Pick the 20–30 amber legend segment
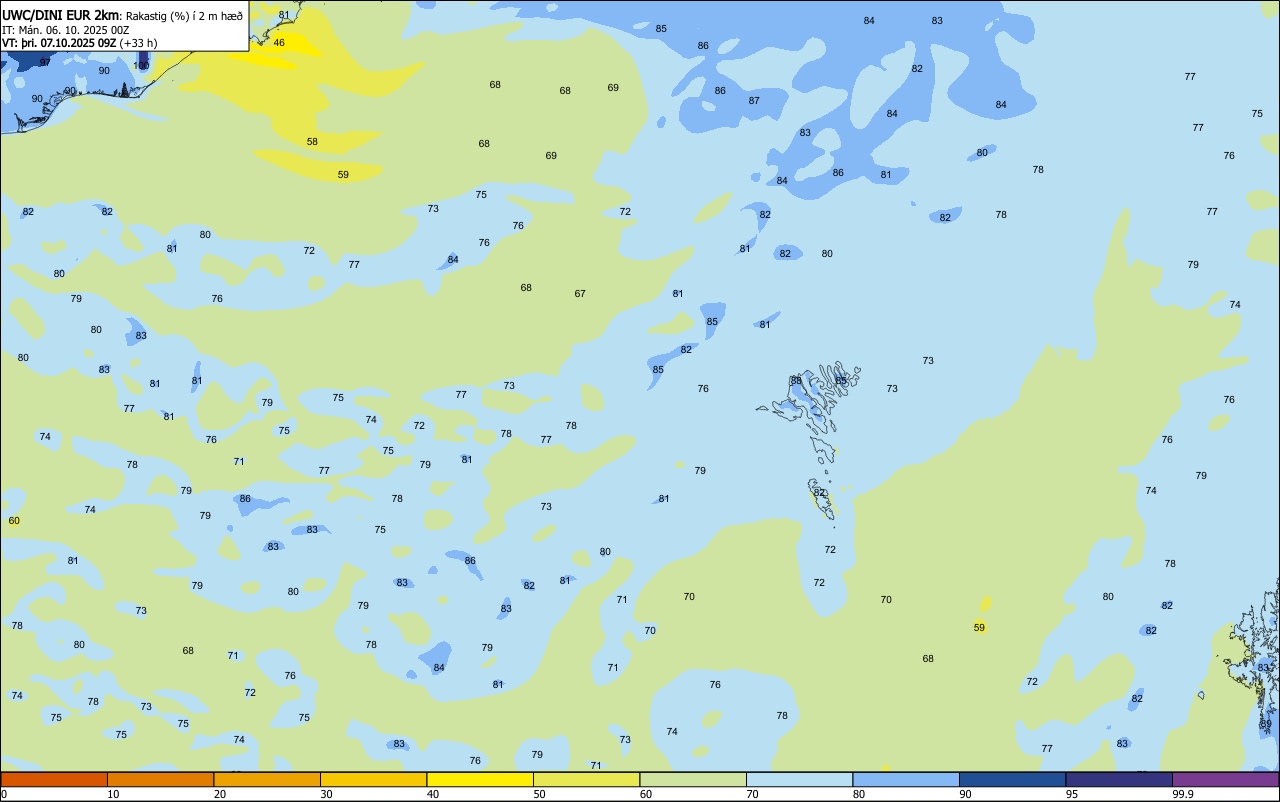Viewport: 1280px width, 802px height. pyautogui.click(x=267, y=779)
